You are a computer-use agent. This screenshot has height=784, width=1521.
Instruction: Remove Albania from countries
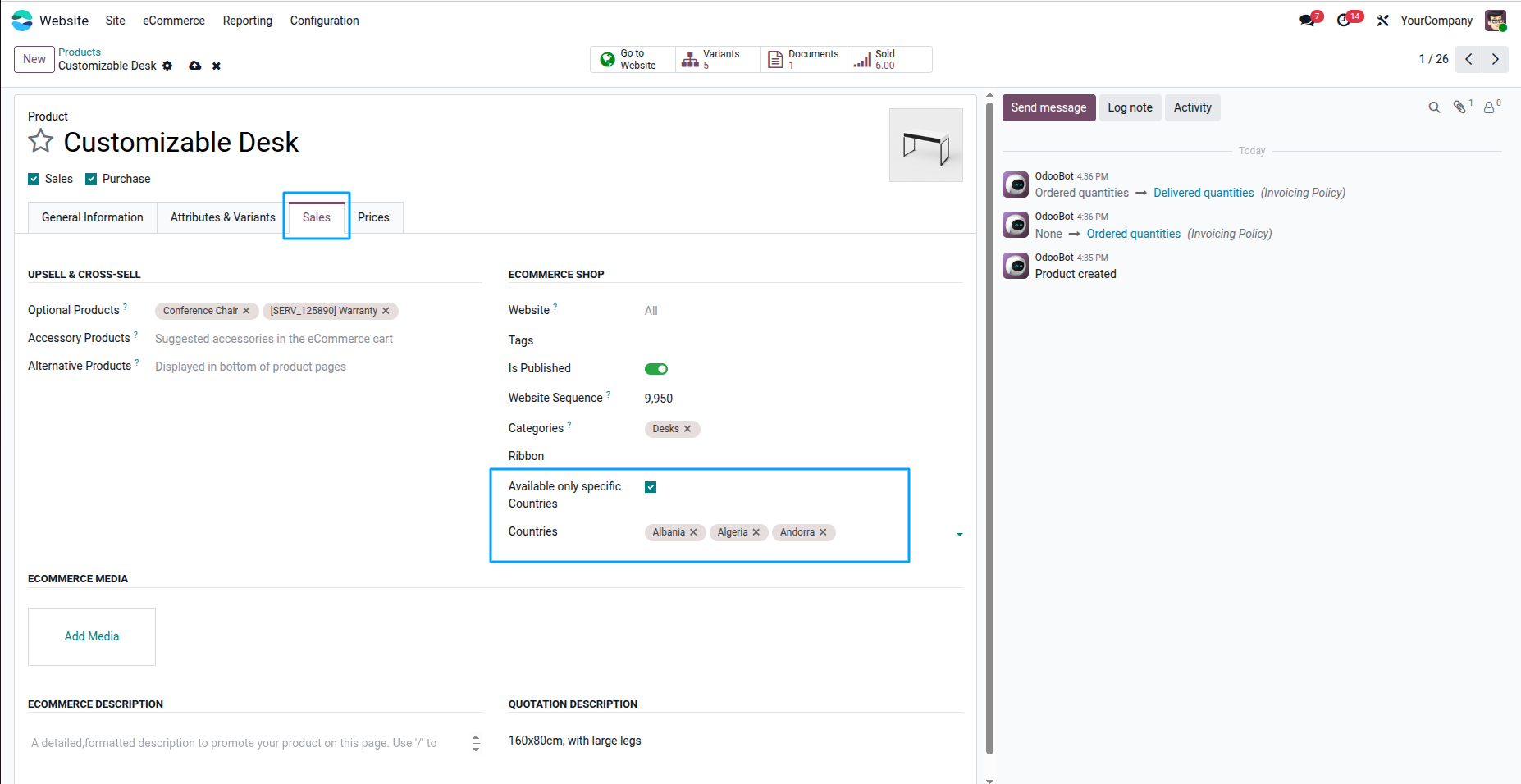pos(693,532)
